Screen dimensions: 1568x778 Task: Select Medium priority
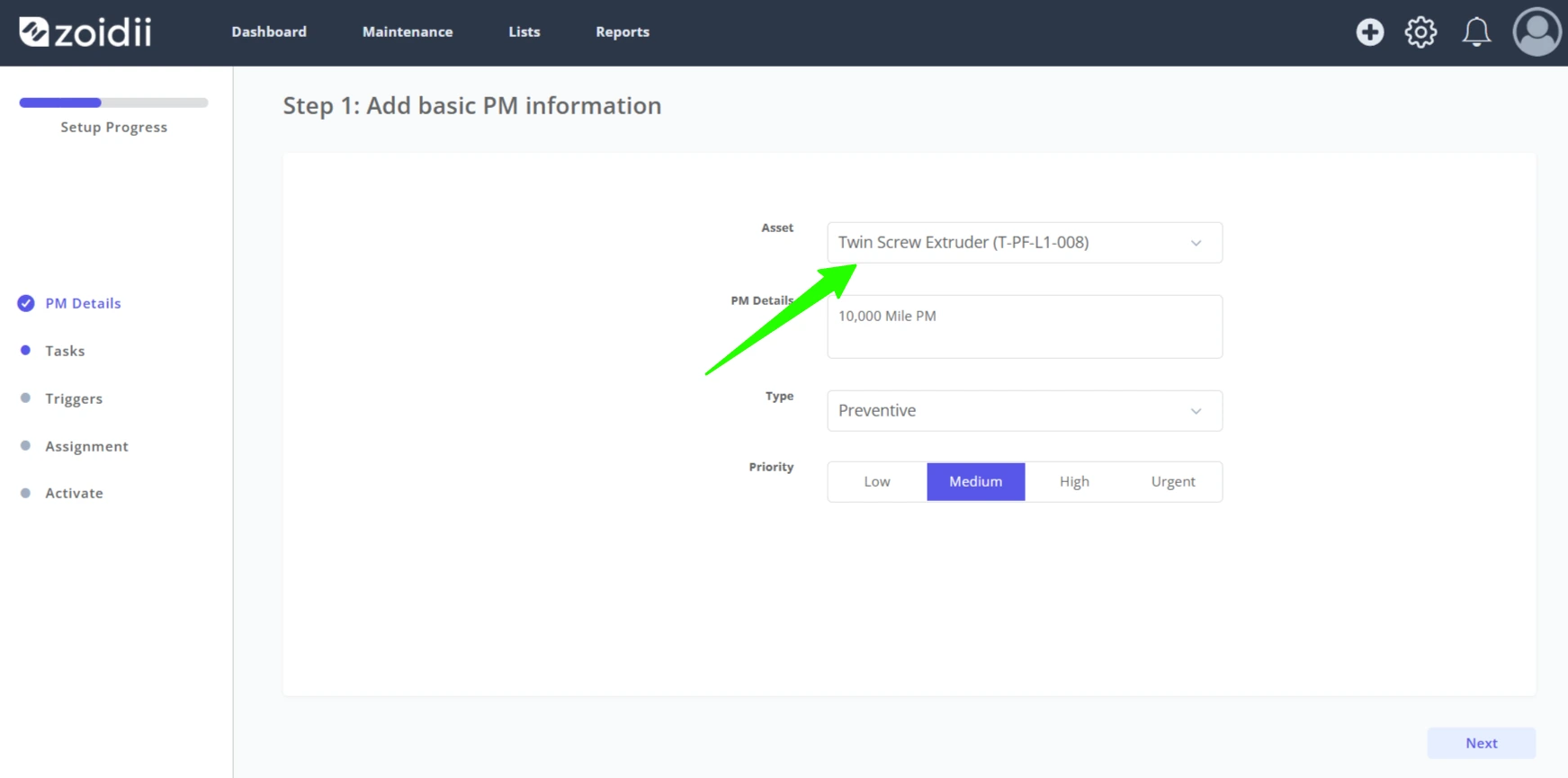coord(976,482)
